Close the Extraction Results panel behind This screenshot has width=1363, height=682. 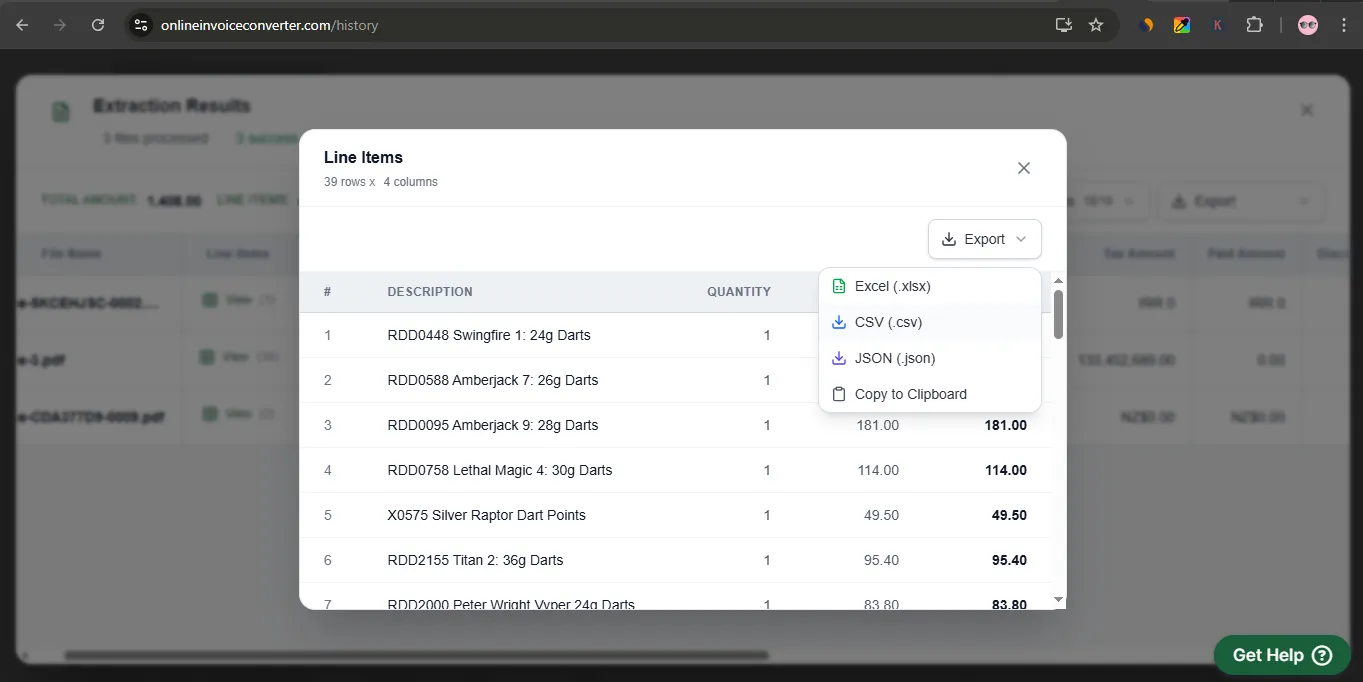1307,110
